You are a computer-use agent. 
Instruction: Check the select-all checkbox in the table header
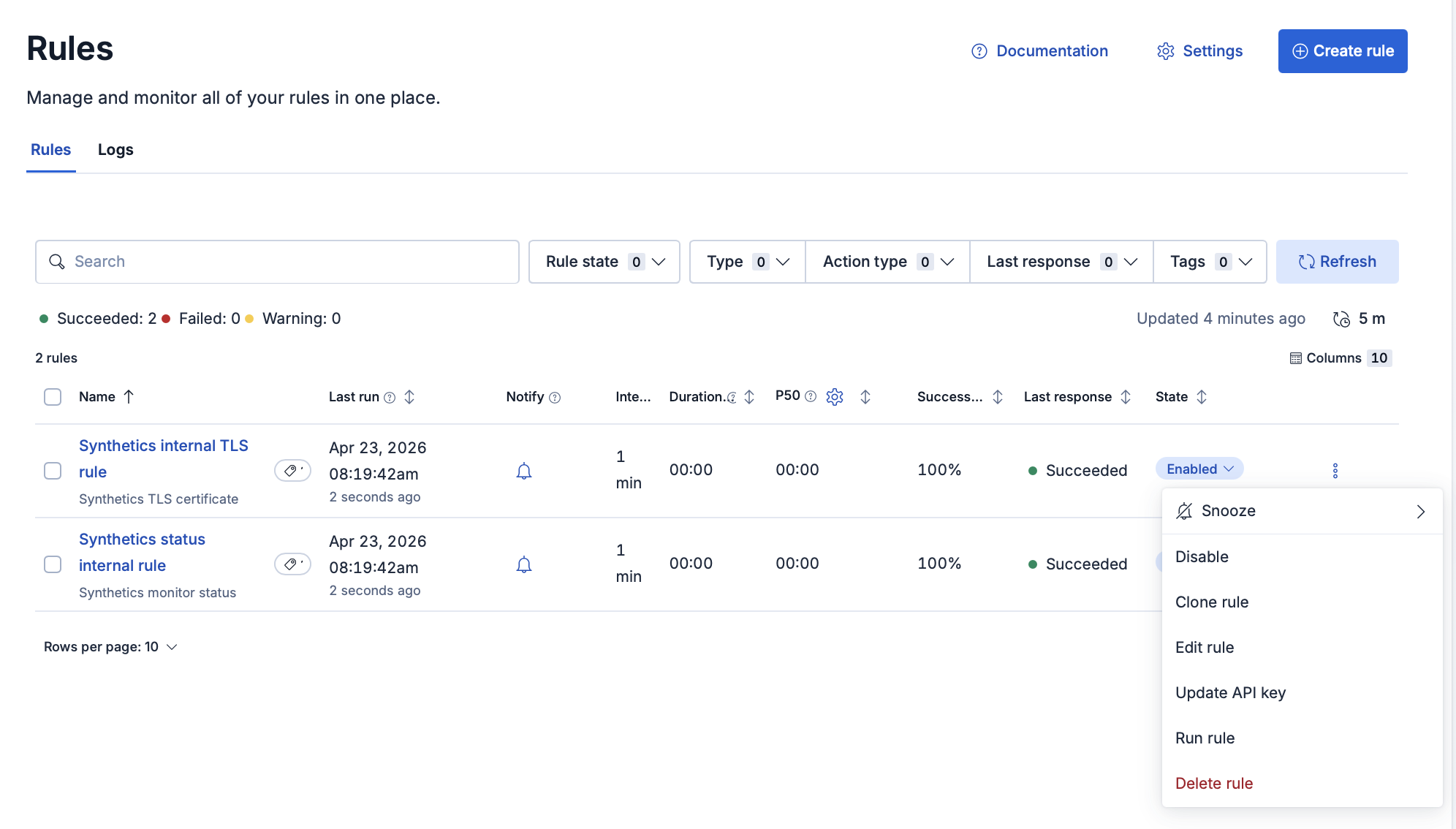(x=53, y=396)
